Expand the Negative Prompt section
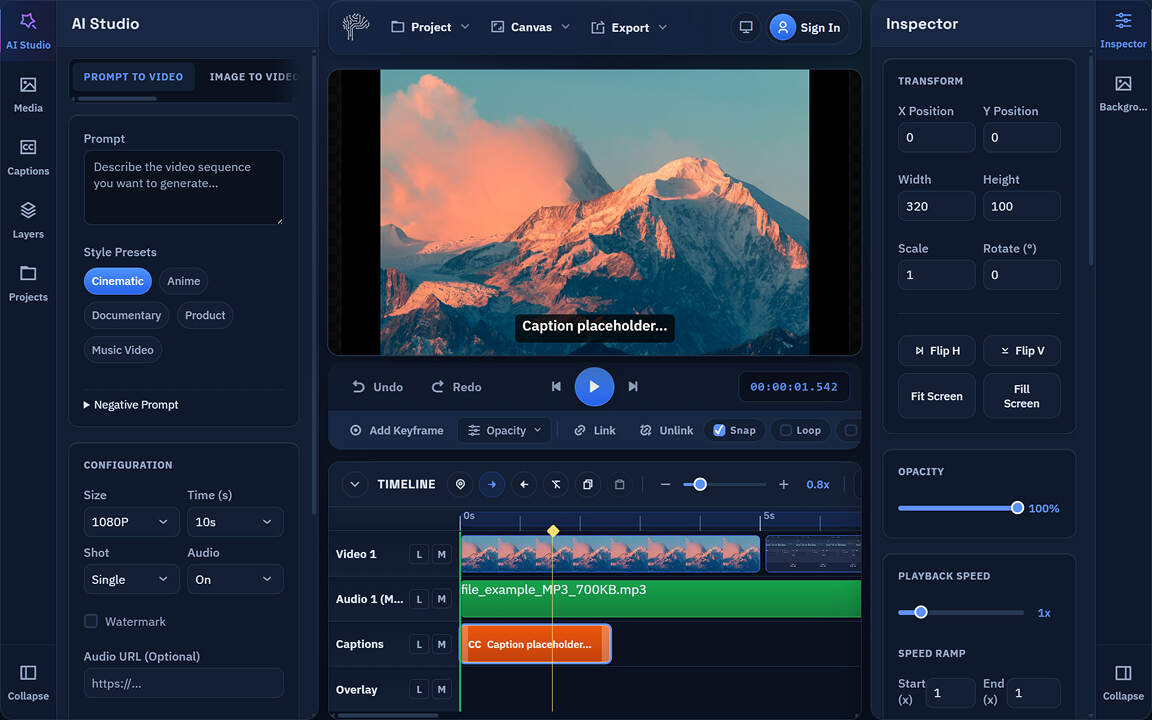 130,404
